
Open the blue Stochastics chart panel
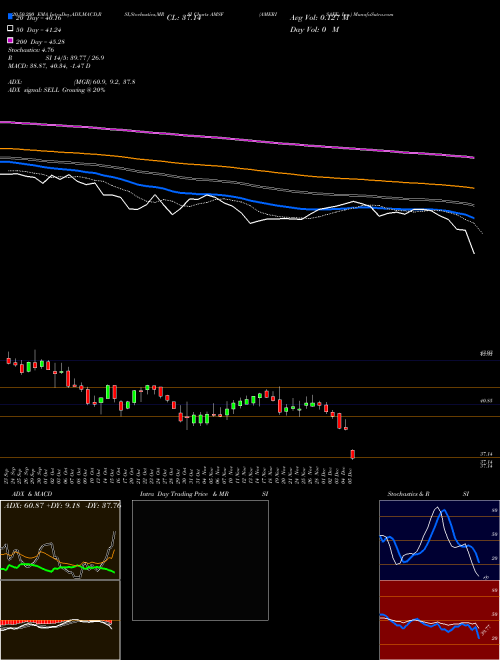click(439, 540)
